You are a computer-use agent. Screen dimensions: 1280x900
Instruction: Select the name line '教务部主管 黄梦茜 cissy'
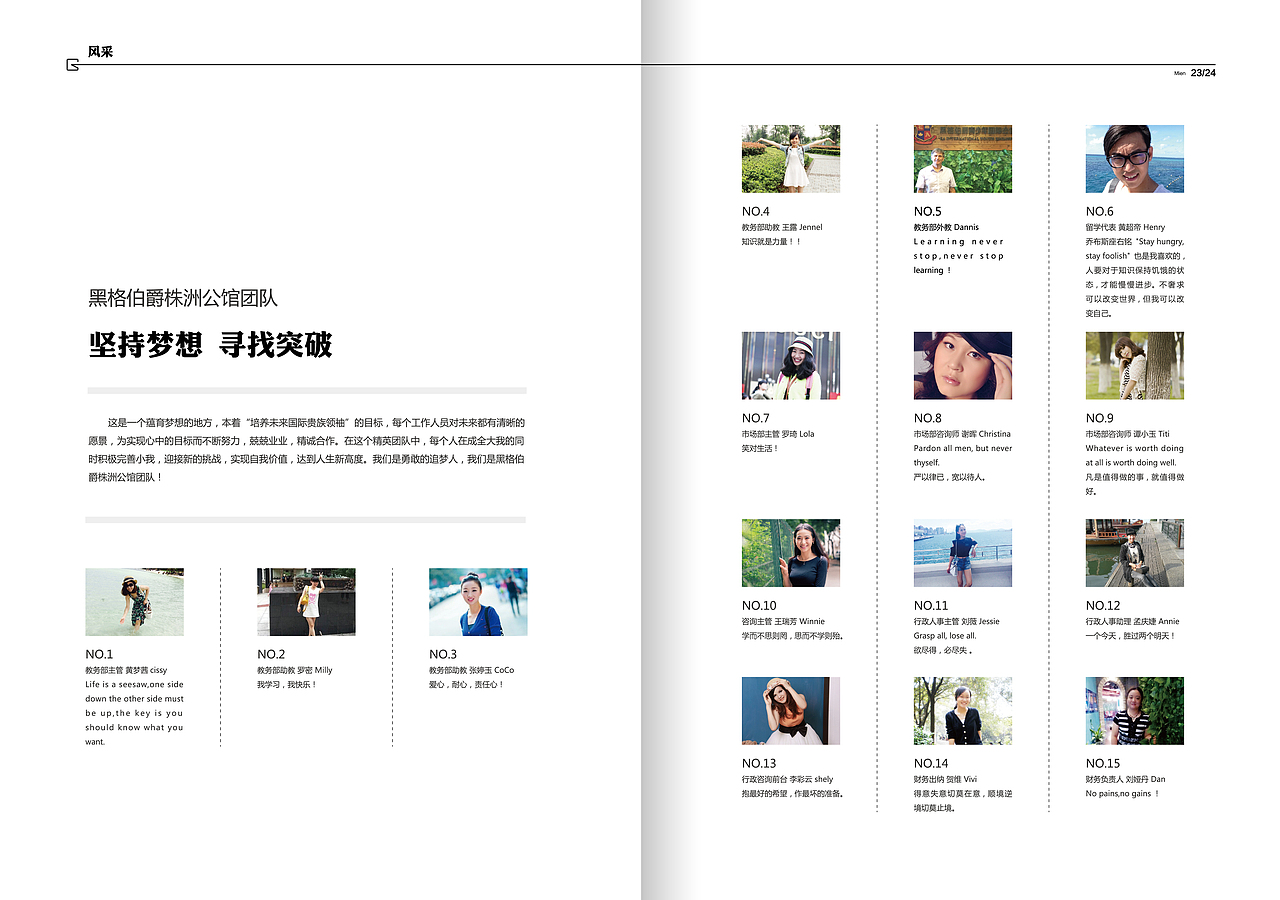[x=126, y=670]
